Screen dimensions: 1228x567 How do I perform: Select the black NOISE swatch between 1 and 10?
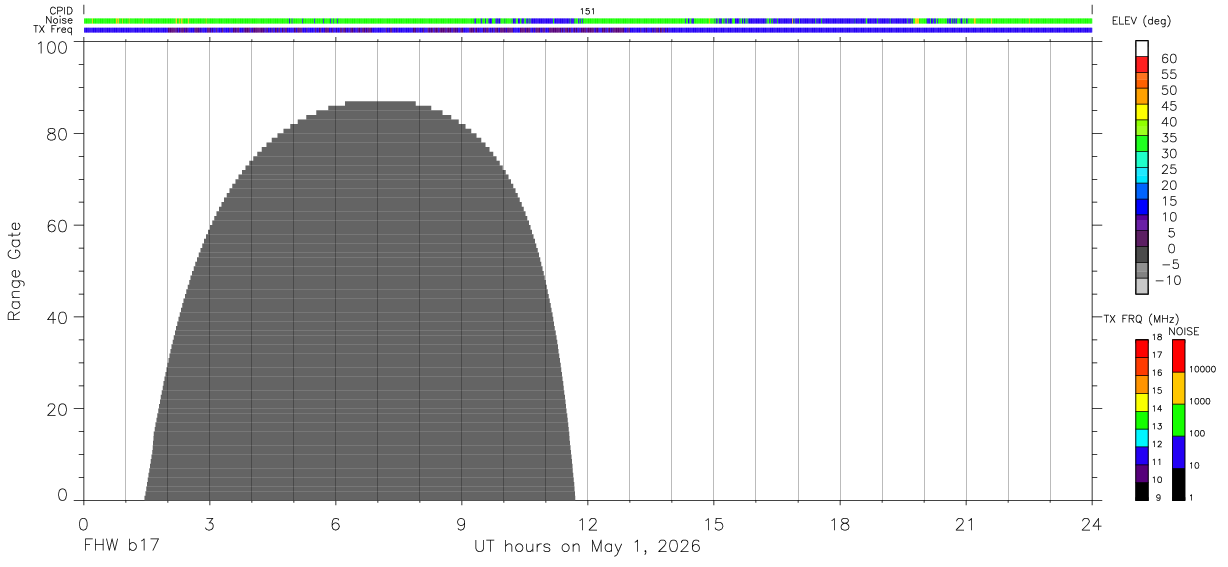(x=1178, y=484)
